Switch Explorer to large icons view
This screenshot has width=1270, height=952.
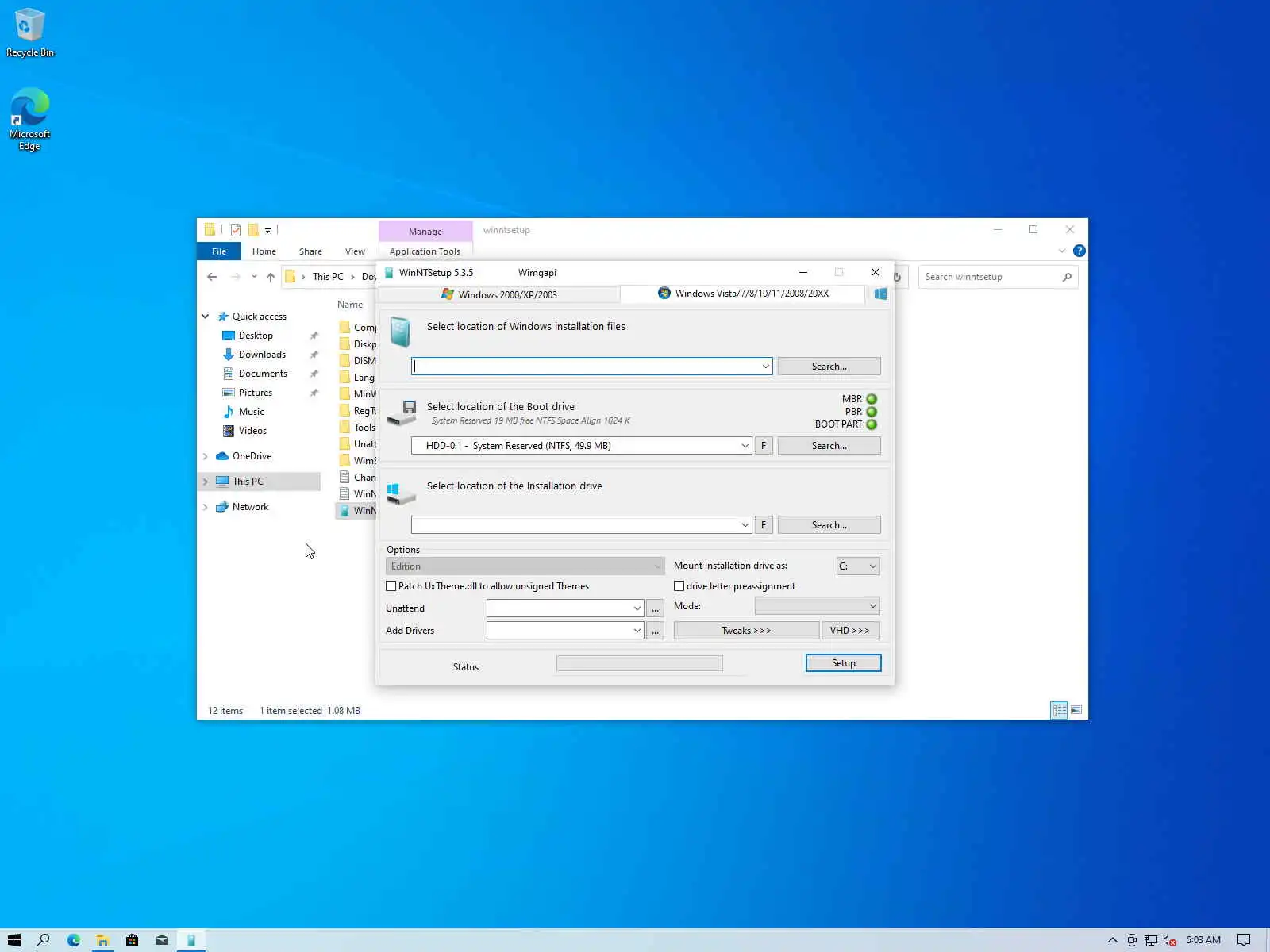[1076, 710]
